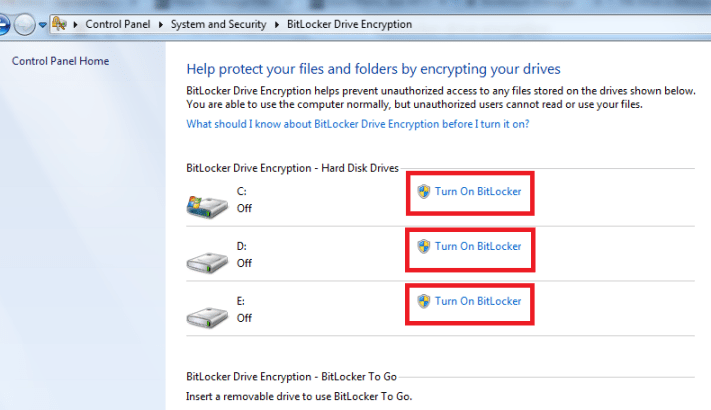
Task: Click the shield icon beside drive C's BitLocker link
Action: pos(423,190)
